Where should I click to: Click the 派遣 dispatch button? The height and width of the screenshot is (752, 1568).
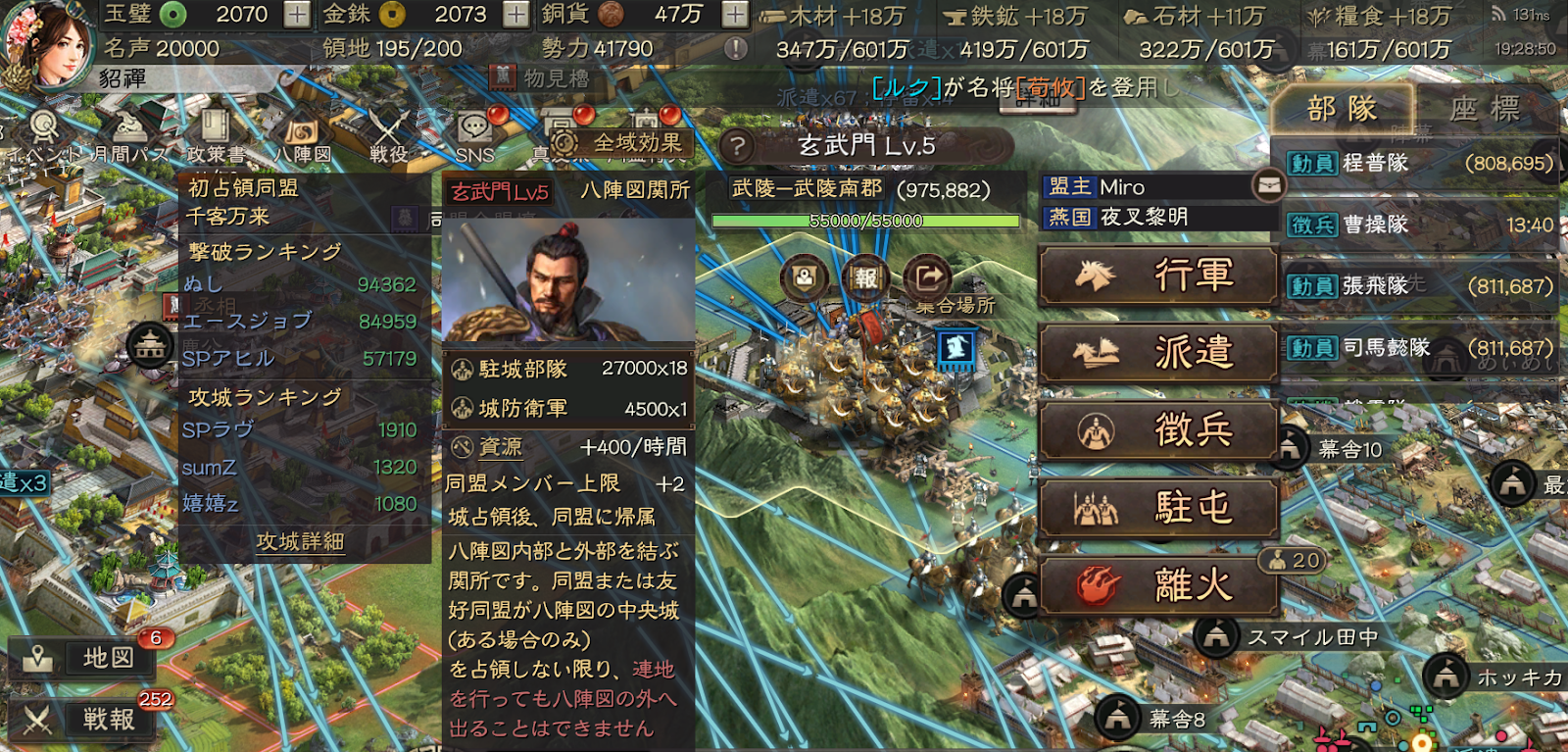tap(1158, 353)
